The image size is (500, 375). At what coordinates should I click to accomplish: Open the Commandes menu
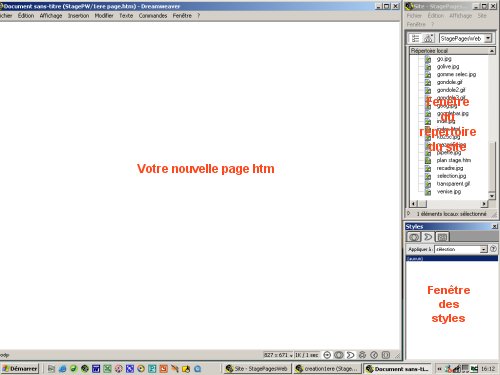[153, 16]
